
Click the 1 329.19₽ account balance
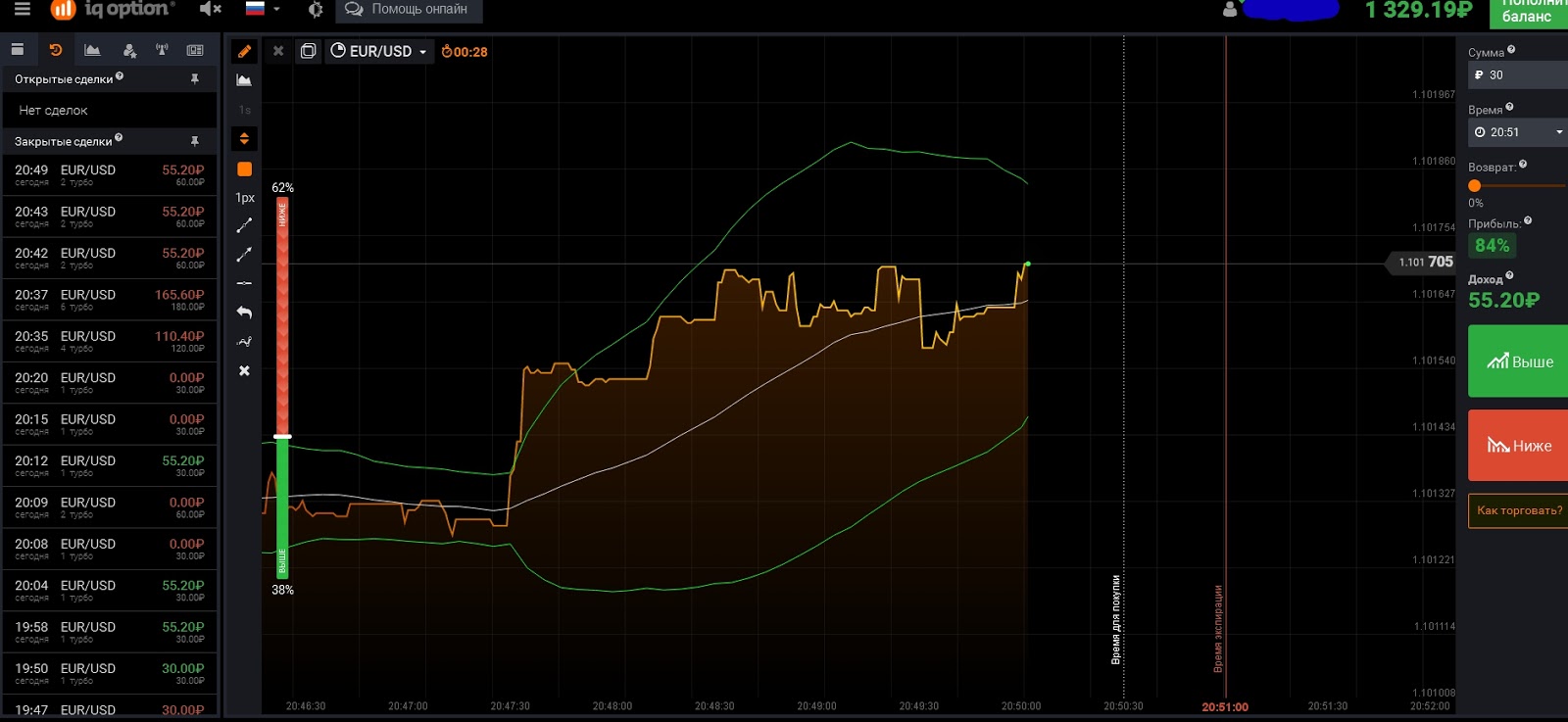[x=1418, y=10]
